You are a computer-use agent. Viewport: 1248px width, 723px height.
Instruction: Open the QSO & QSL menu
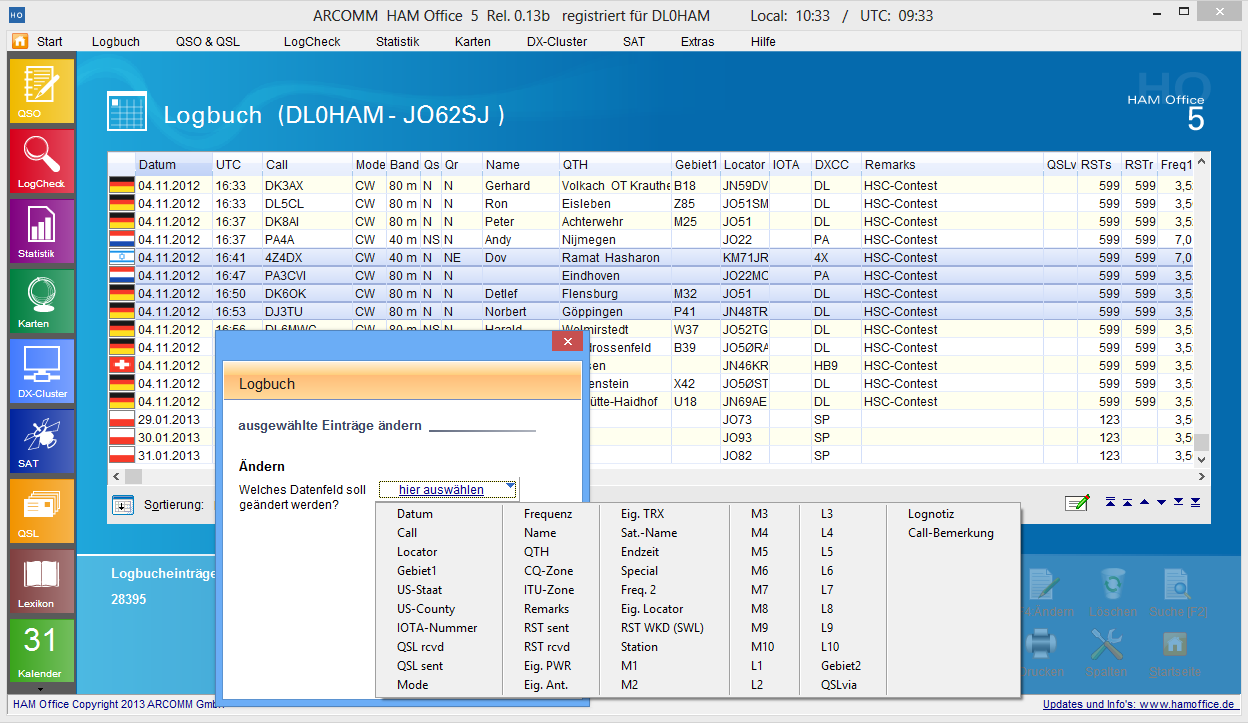point(208,42)
